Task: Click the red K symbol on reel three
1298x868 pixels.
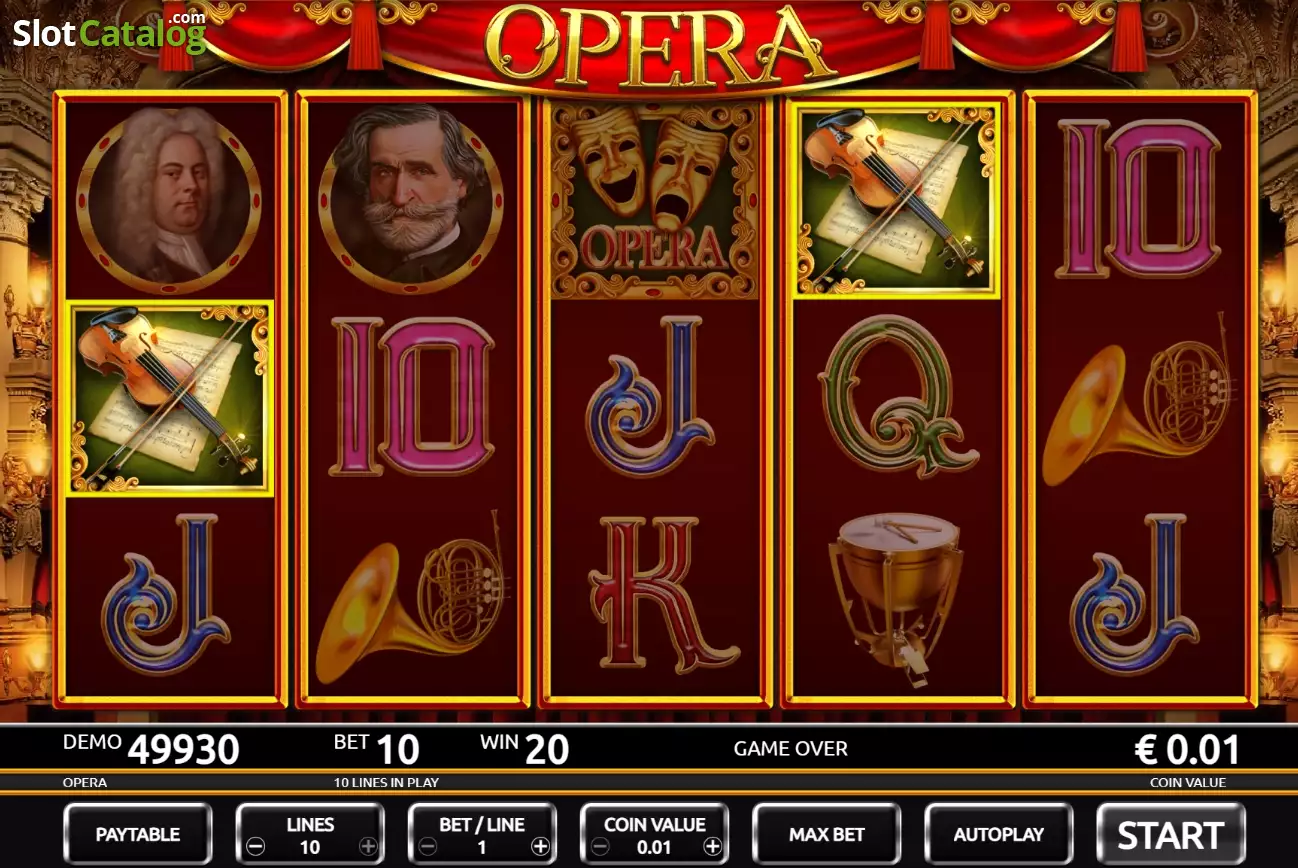Action: [x=656, y=594]
